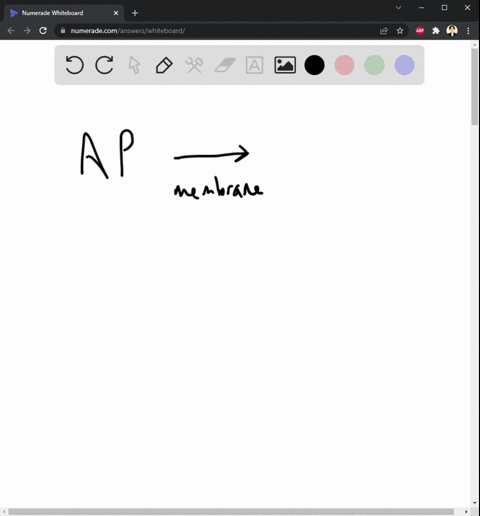Screen dimensions: 480x516
Task: Select the pointer selection tool
Action: point(134,65)
